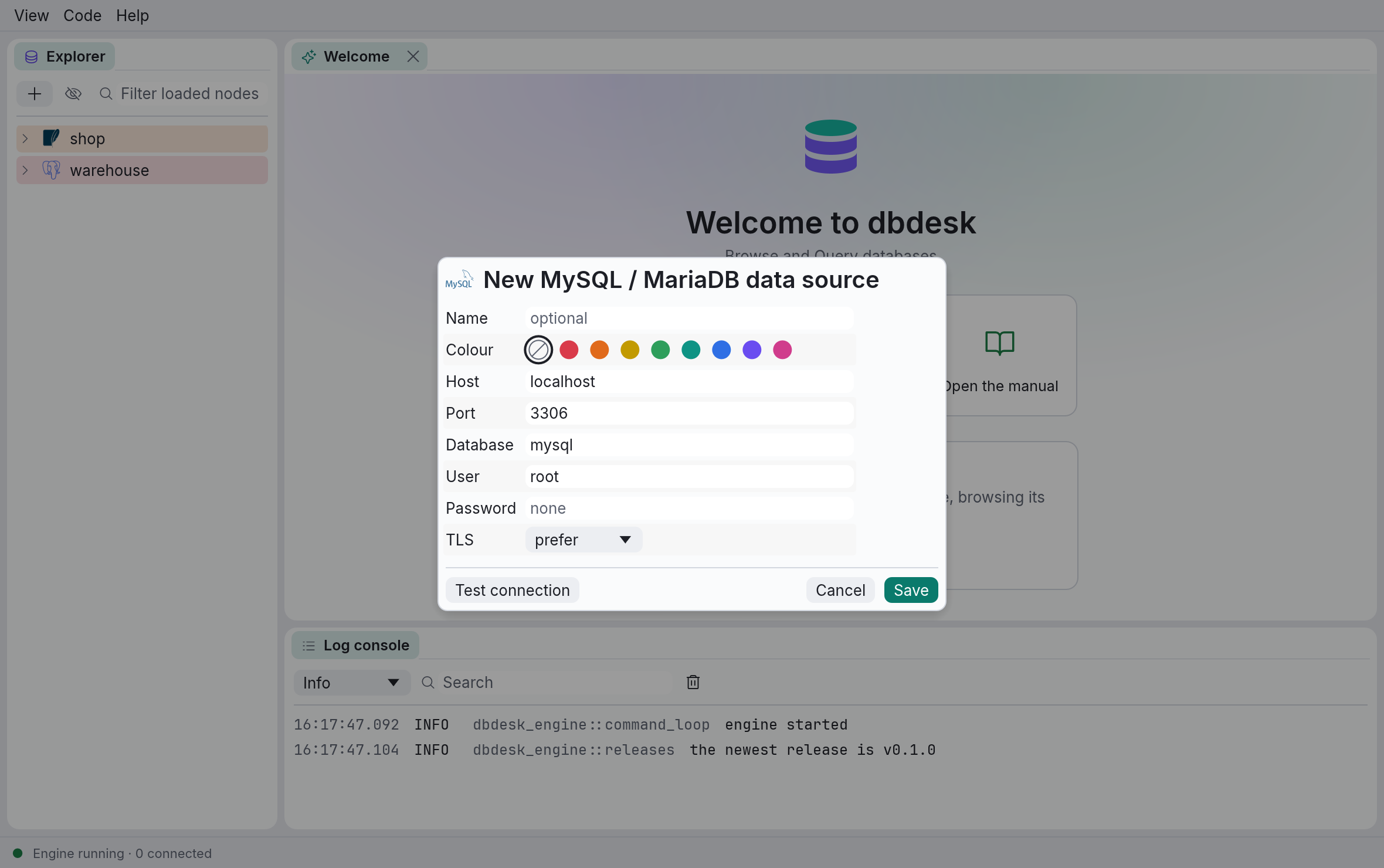Pick the orange colour swatch
1384x868 pixels.
(x=599, y=350)
